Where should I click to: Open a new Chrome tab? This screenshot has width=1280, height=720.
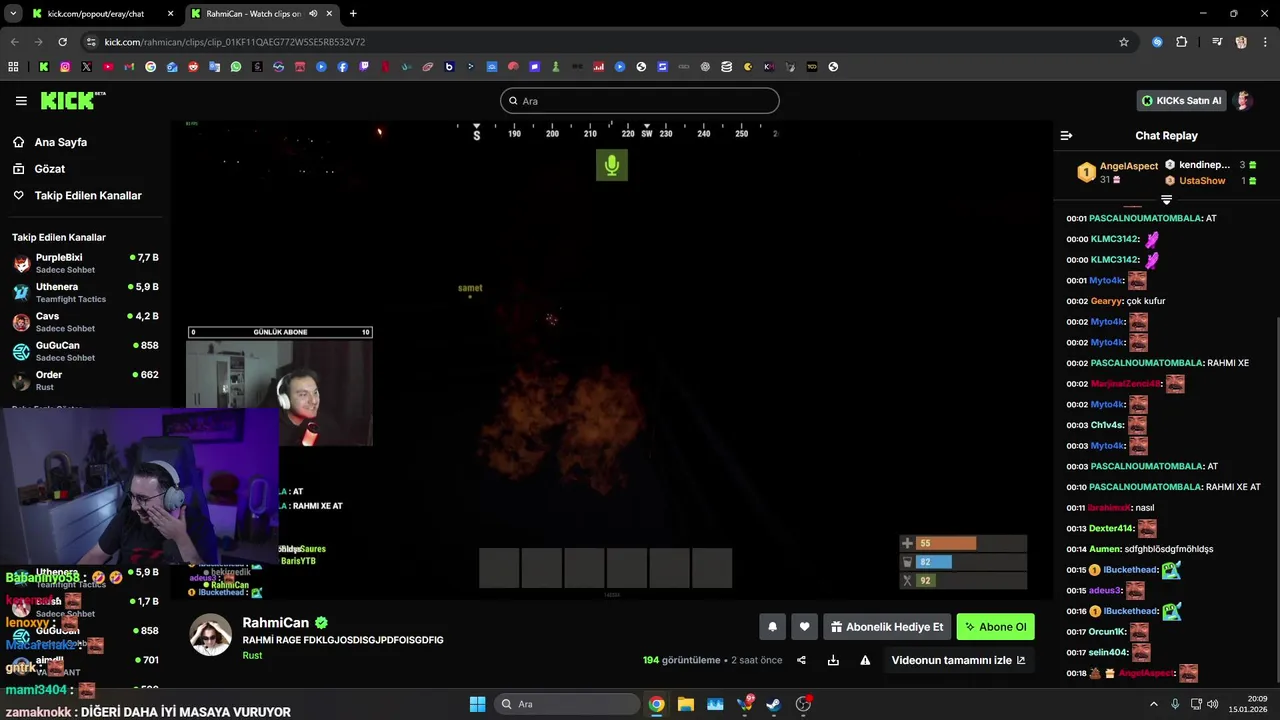(x=353, y=14)
